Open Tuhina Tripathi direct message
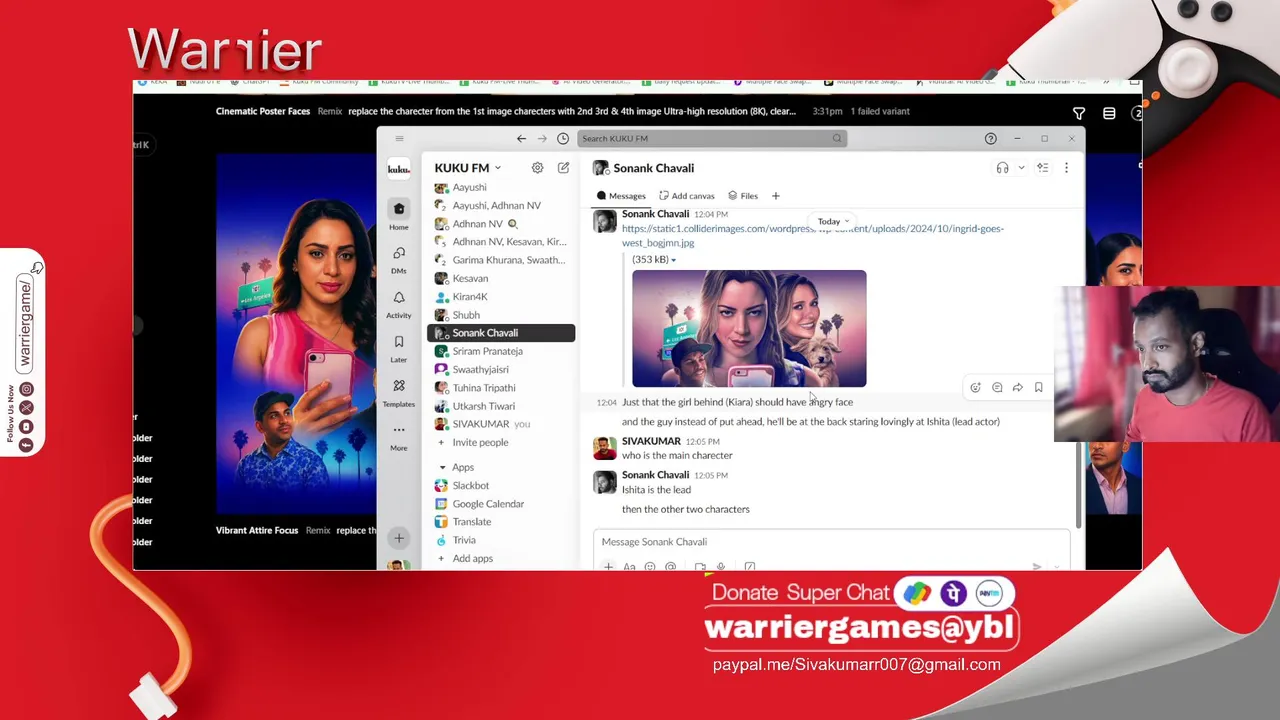 [500, 388]
